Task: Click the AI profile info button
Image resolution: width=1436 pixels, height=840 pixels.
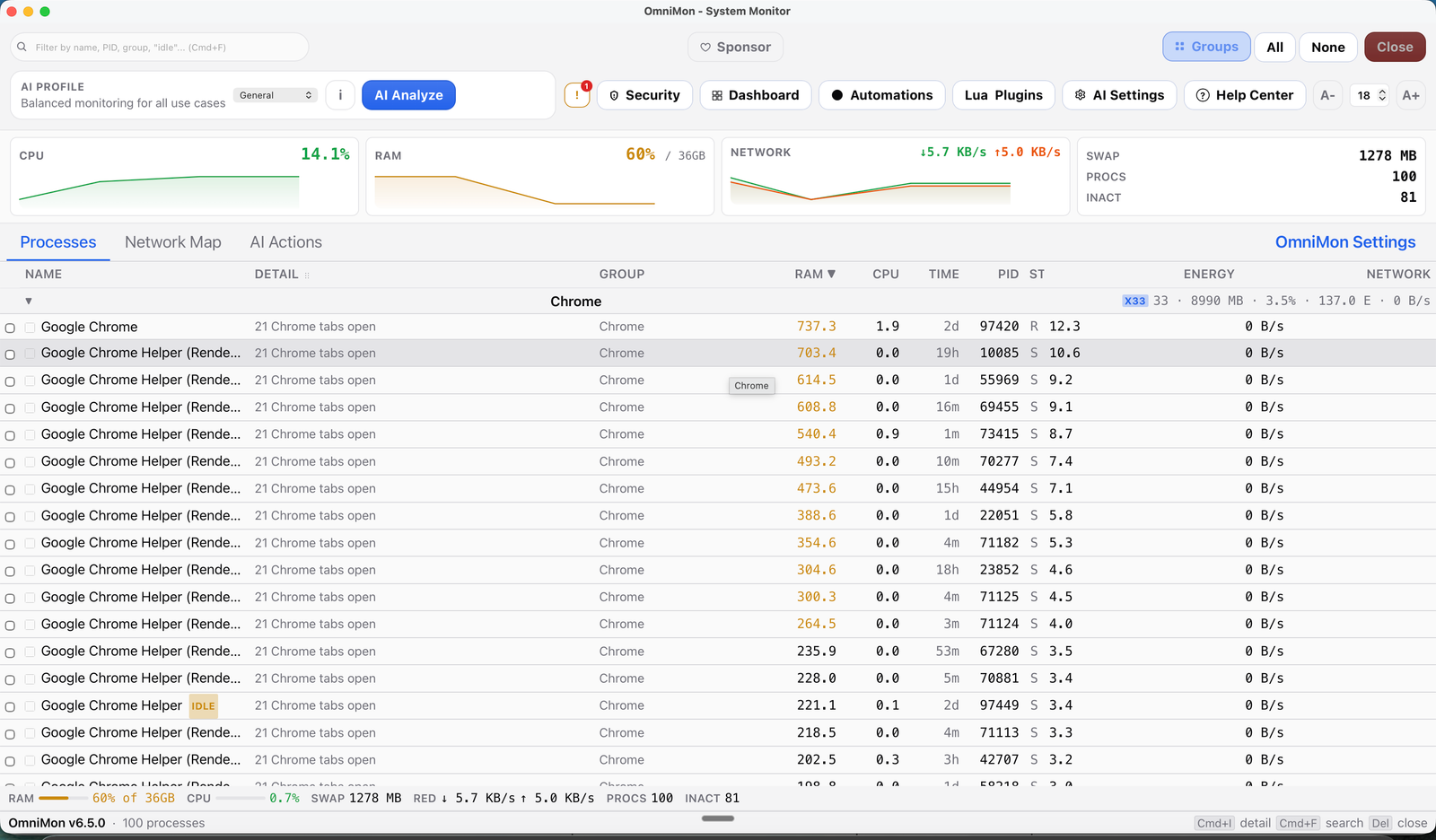Action: tap(340, 95)
